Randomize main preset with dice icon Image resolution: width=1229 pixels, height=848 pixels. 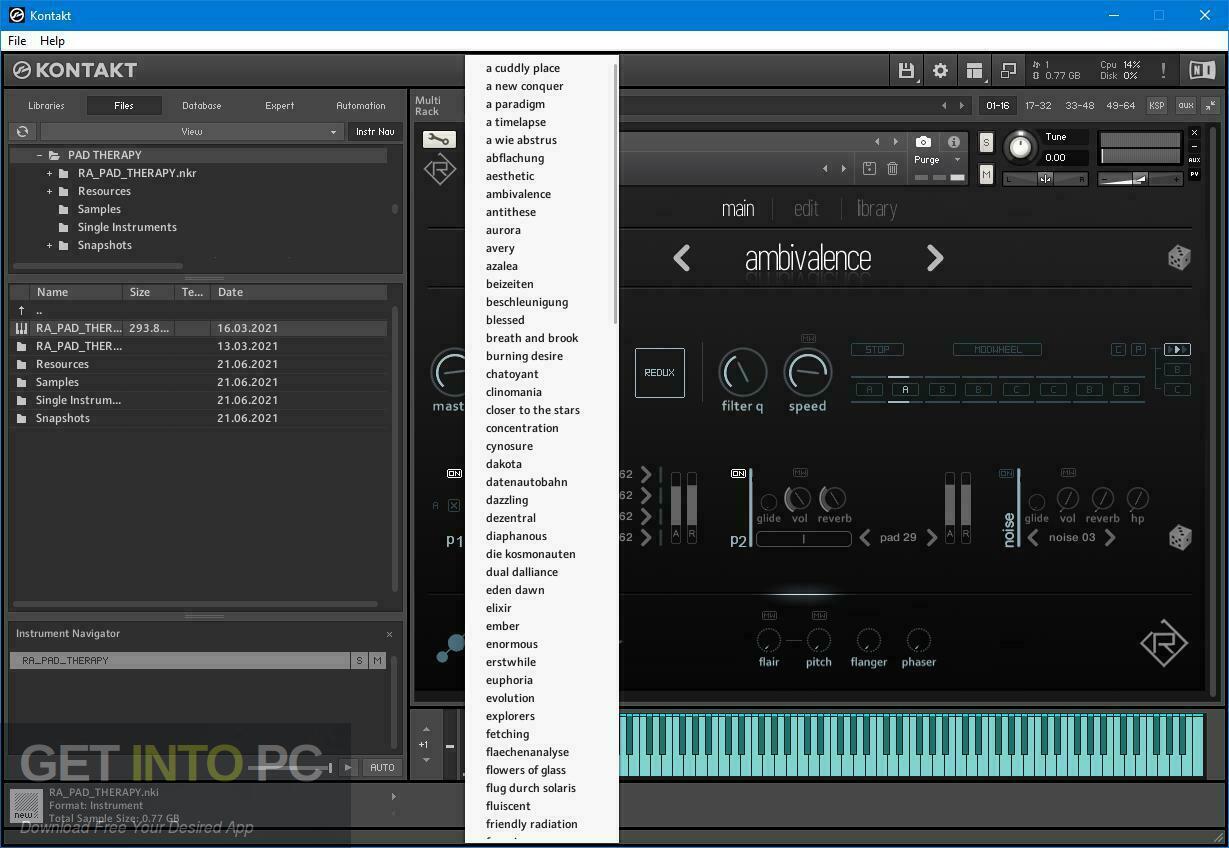1179,258
